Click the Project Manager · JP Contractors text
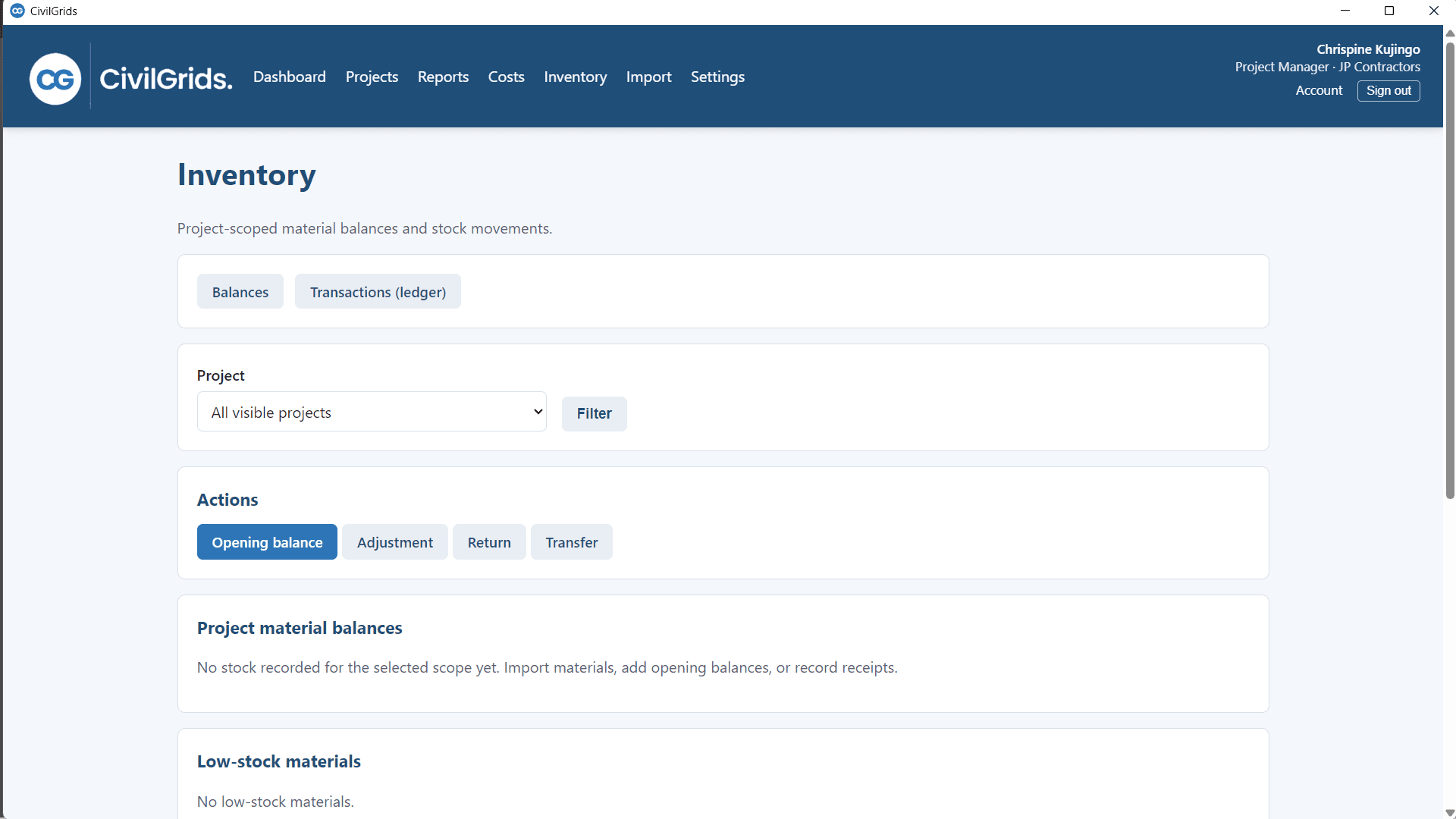The height and width of the screenshot is (819, 1456). pyautogui.click(x=1327, y=67)
